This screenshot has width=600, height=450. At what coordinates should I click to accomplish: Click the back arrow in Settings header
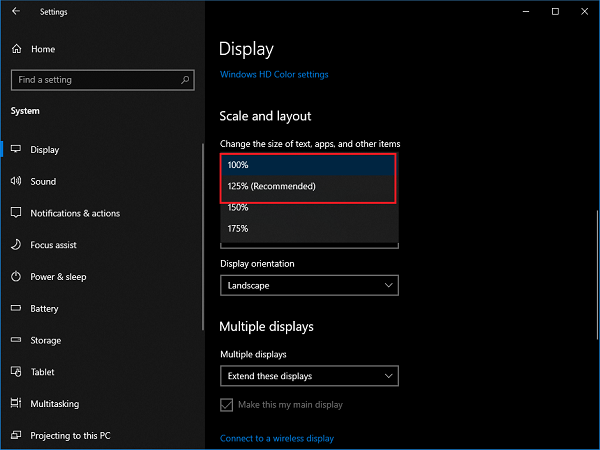[x=15, y=12]
